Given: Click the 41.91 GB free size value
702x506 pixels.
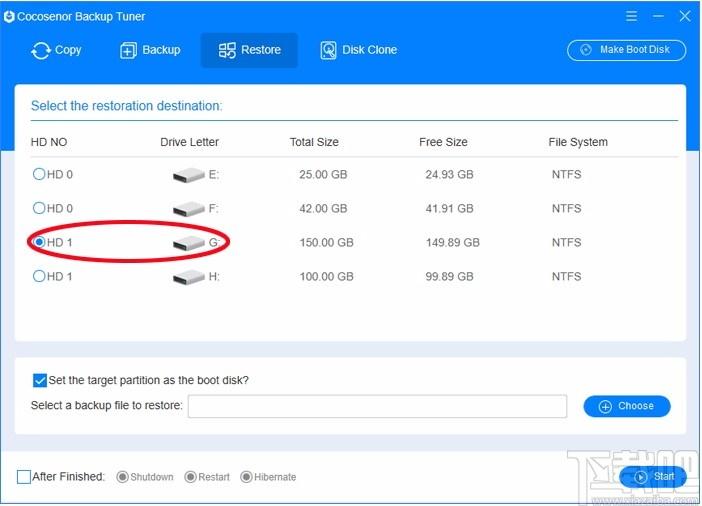Looking at the screenshot, I should (449, 209).
